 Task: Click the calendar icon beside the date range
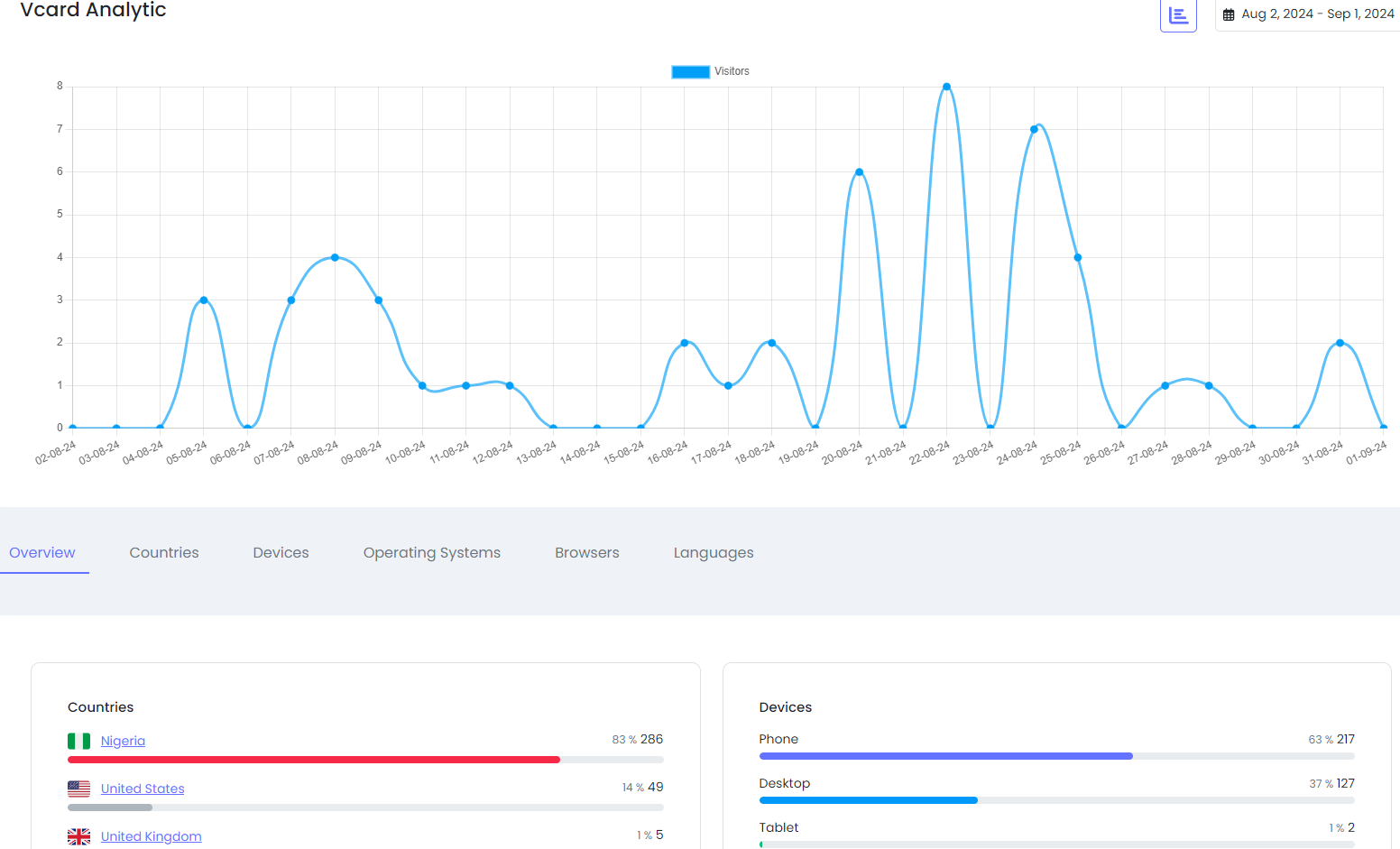point(1229,14)
